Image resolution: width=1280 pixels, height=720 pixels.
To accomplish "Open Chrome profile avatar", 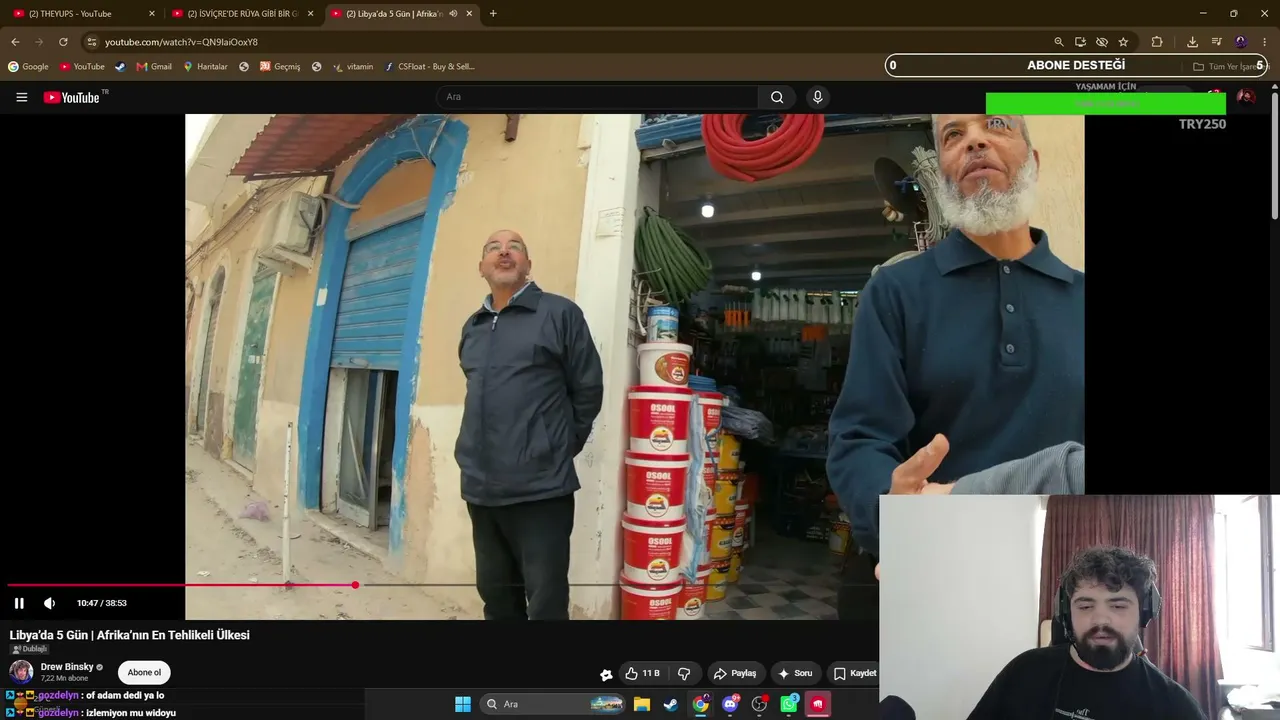I will [x=1241, y=42].
